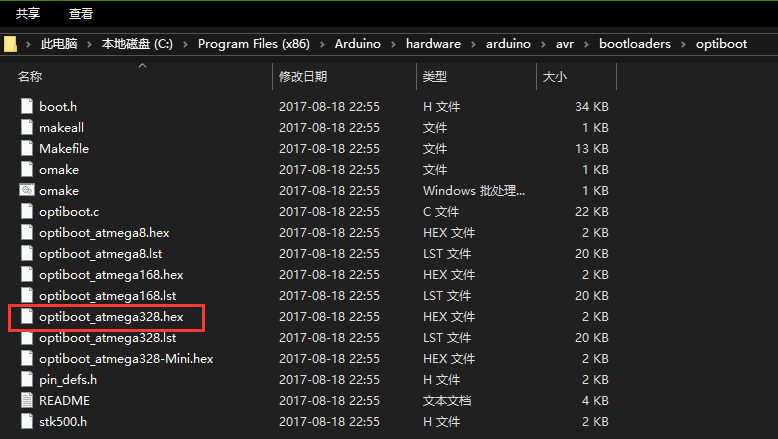This screenshot has height=439, width=778.
Task: Click optiboot_atmega8.hex file icon
Action: coord(27,232)
